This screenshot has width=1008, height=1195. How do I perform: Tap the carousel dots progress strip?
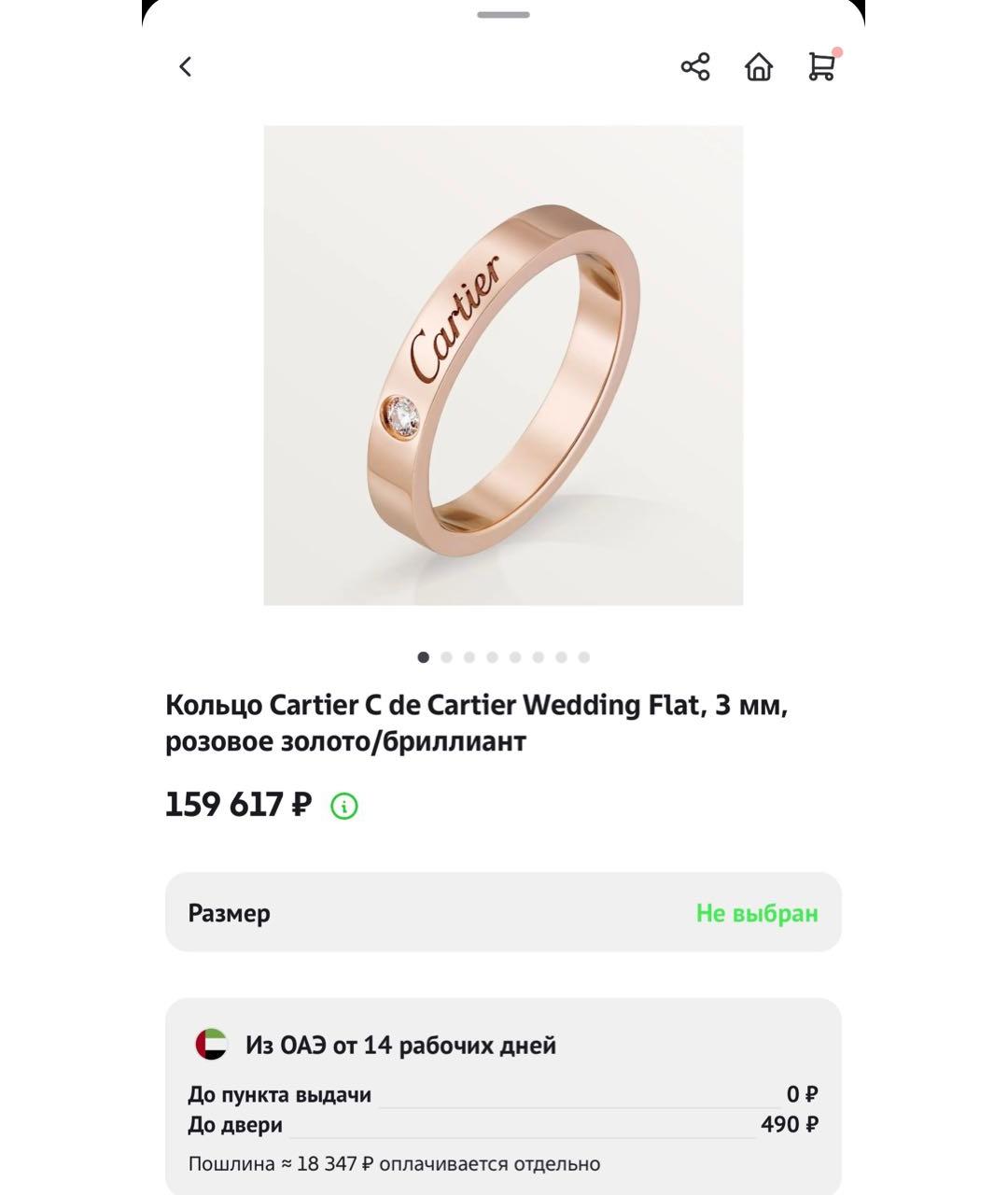pyautogui.click(x=504, y=657)
